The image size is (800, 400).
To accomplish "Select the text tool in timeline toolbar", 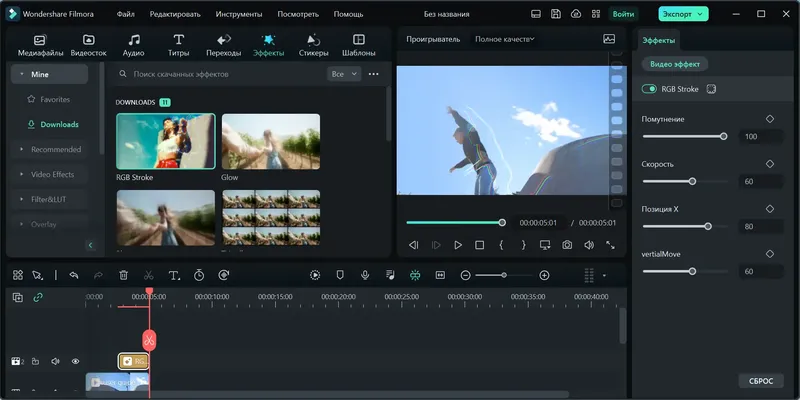I will (x=173, y=275).
